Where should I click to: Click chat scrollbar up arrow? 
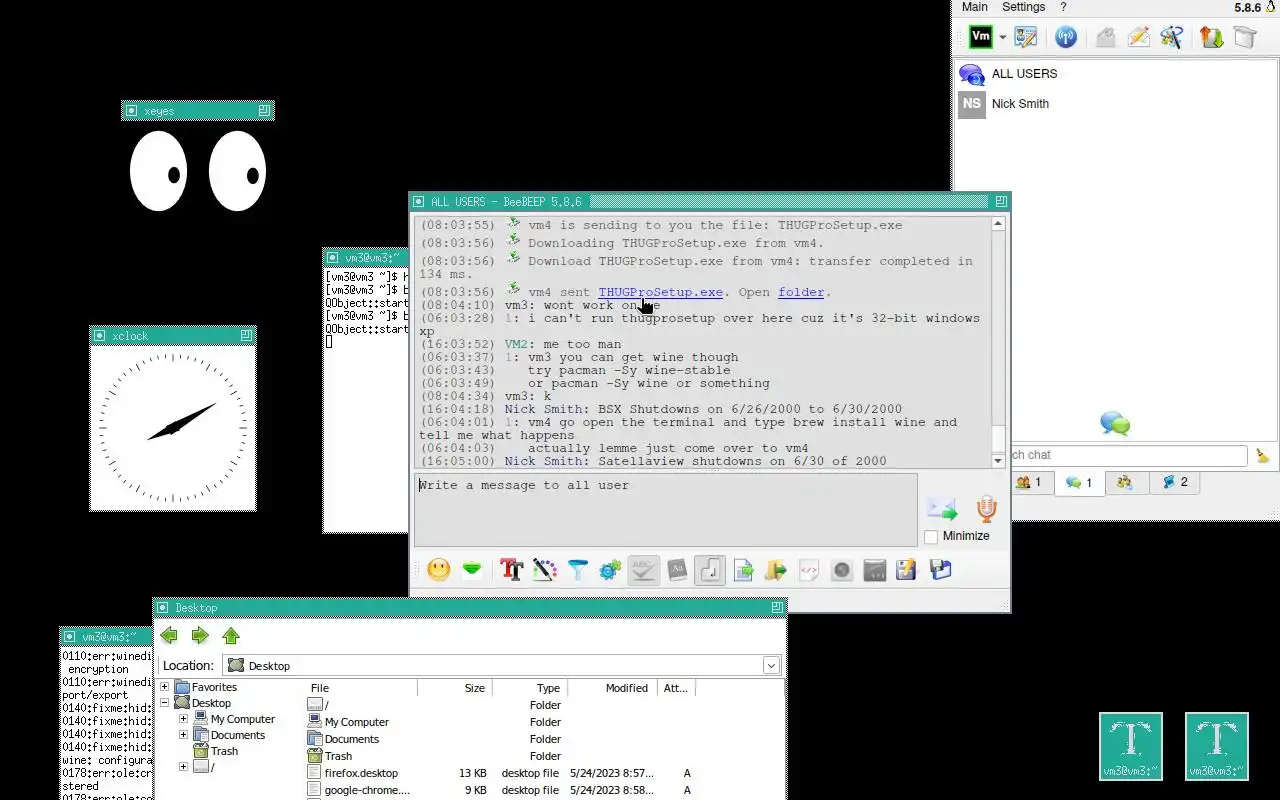pos(998,224)
